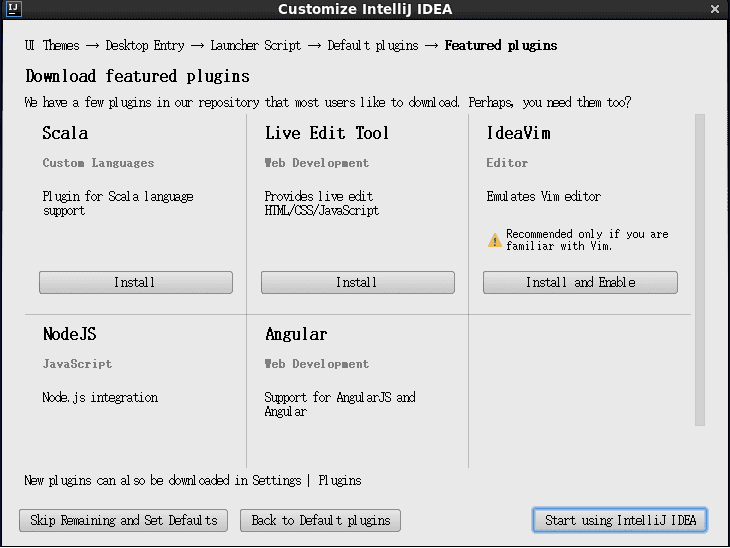Click the NodeJS plugin title
Viewport: 730px width, 548px height.
[70, 334]
